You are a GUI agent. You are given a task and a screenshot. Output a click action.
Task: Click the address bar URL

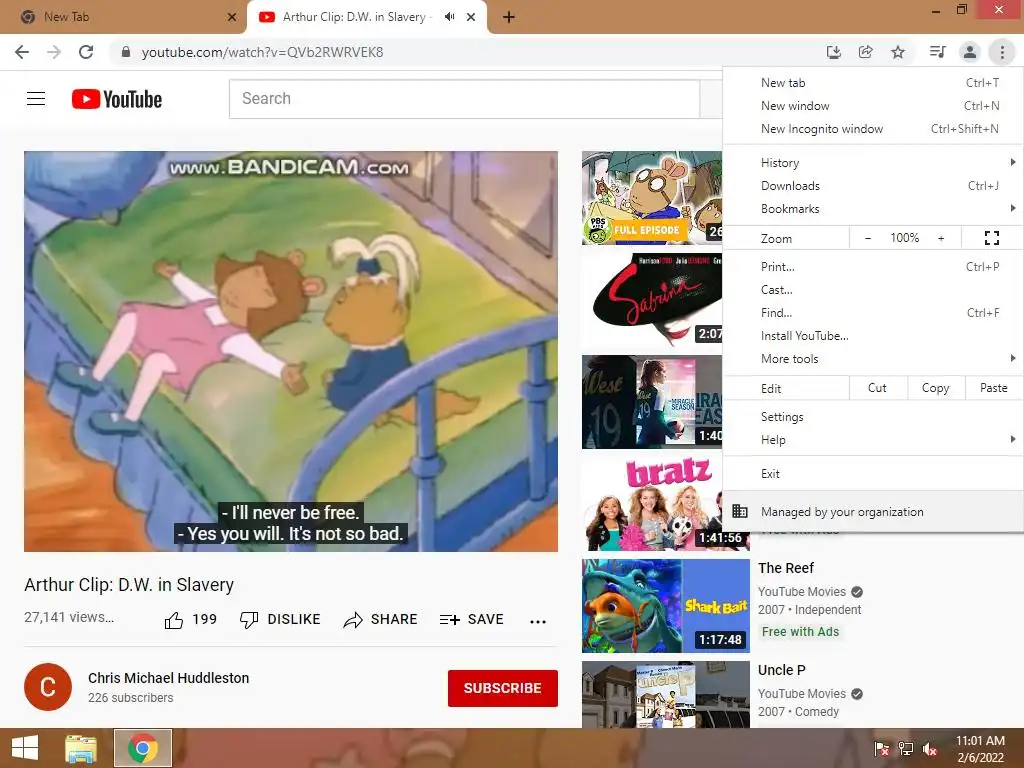[x=263, y=52]
